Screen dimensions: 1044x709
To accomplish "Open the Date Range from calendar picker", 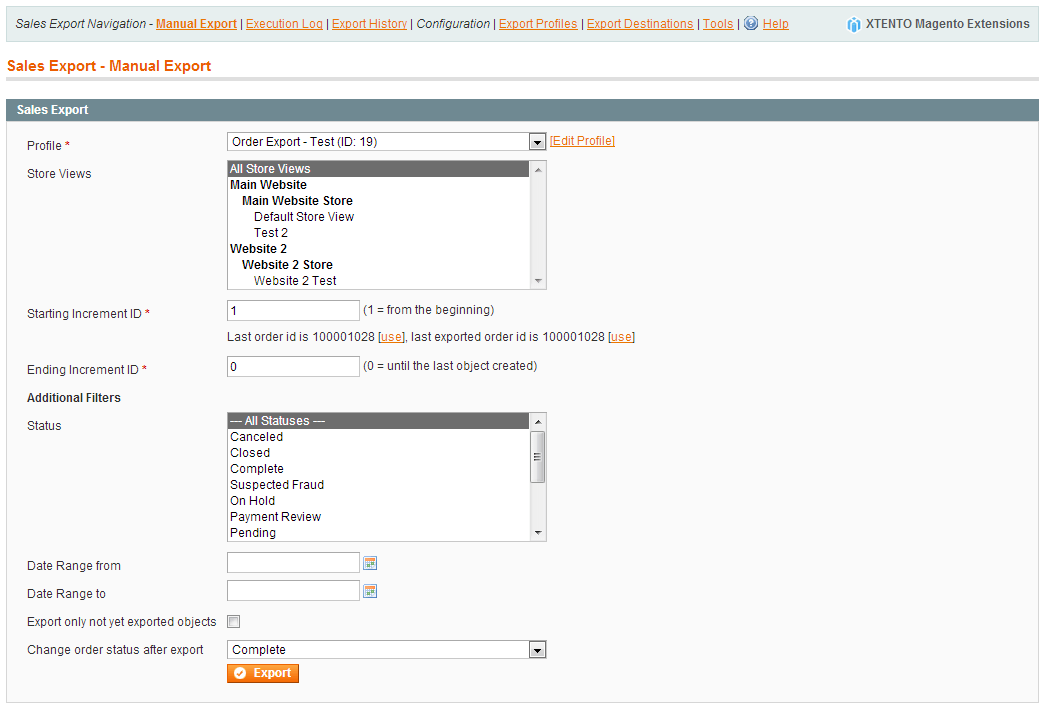I will [370, 563].
